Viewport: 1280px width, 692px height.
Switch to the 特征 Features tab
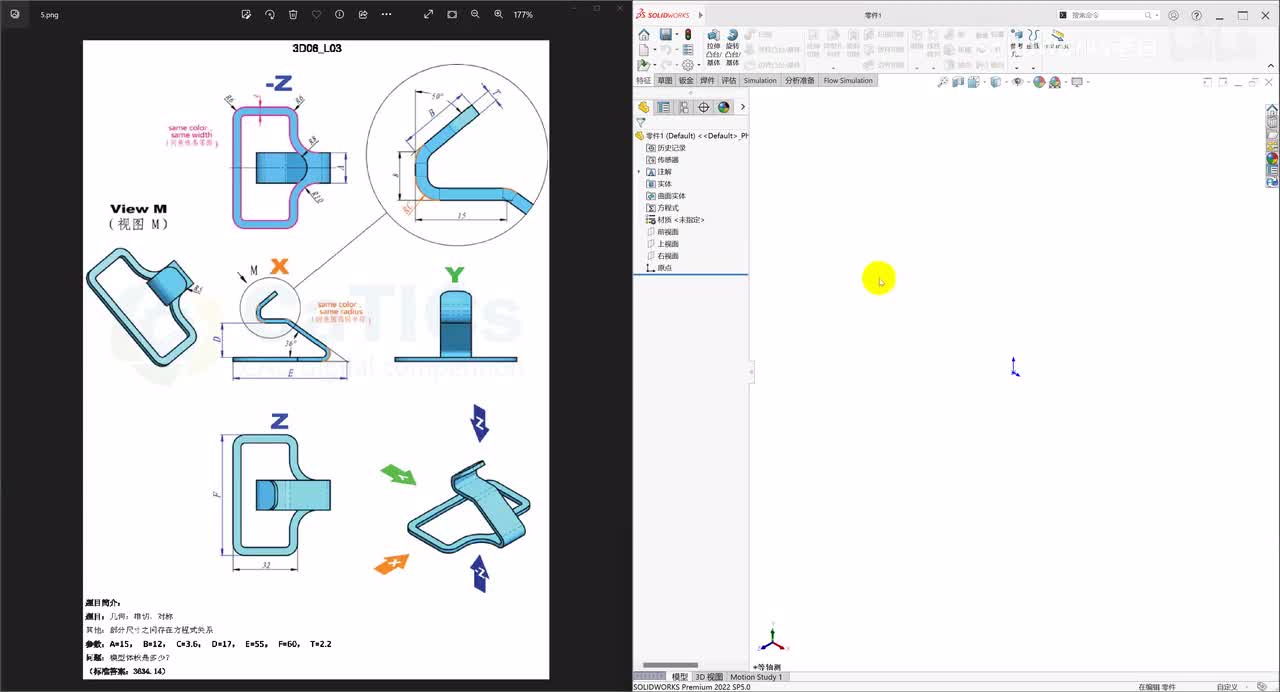coord(643,80)
